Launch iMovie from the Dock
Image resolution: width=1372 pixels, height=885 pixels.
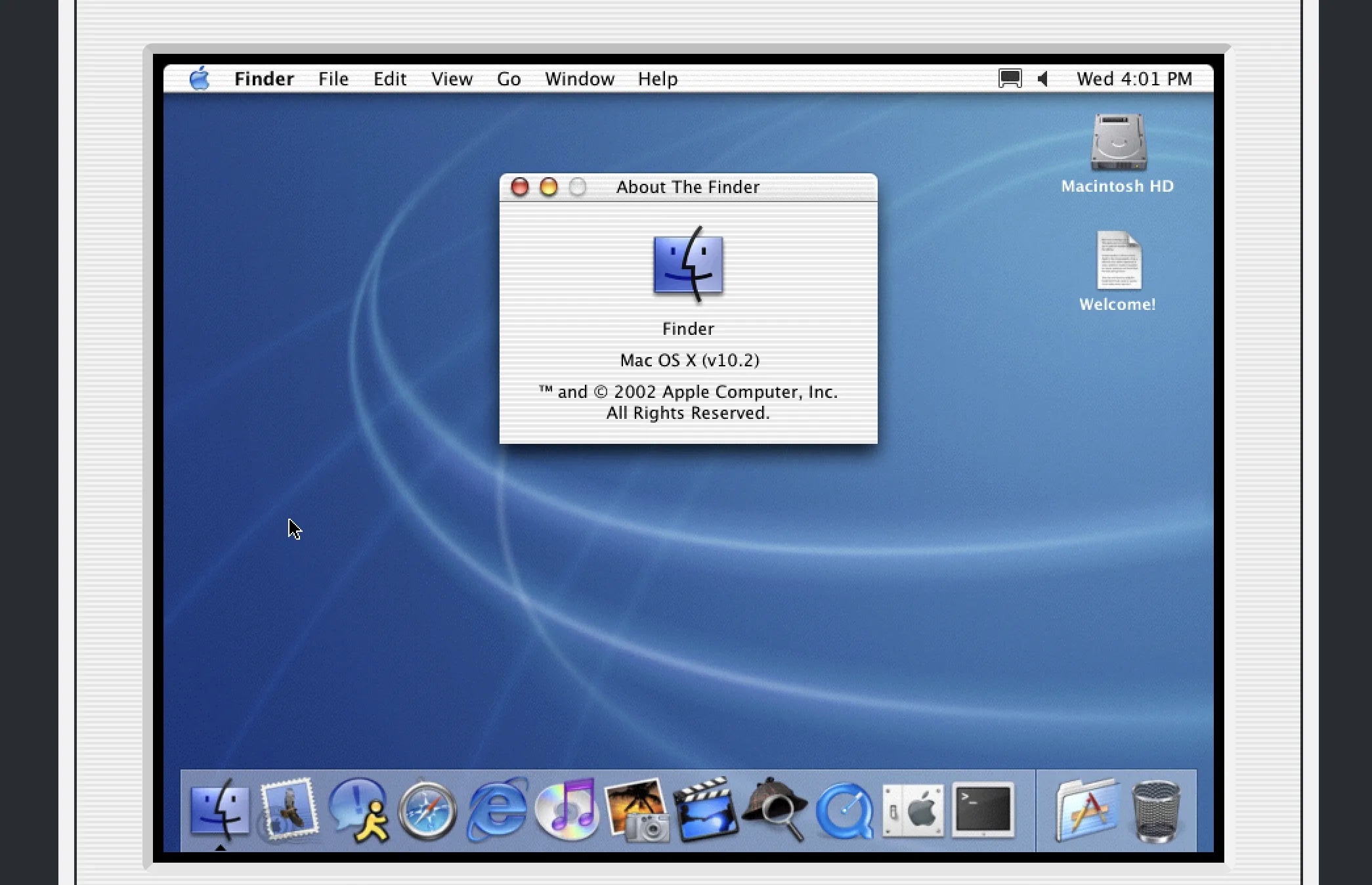pos(706,810)
